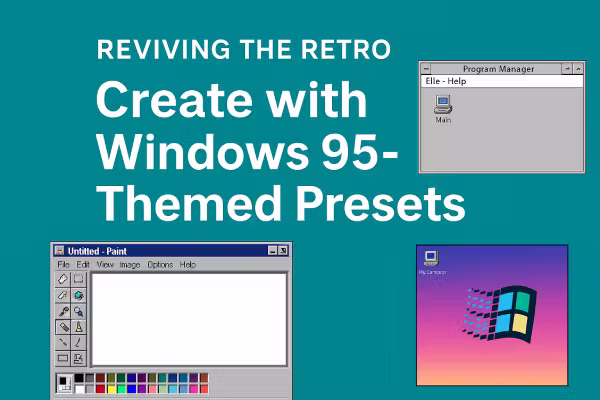Viewport: 600px width, 400px height.
Task: Select the eraser tool at the top of the Paint toolbox
Action: [63, 279]
